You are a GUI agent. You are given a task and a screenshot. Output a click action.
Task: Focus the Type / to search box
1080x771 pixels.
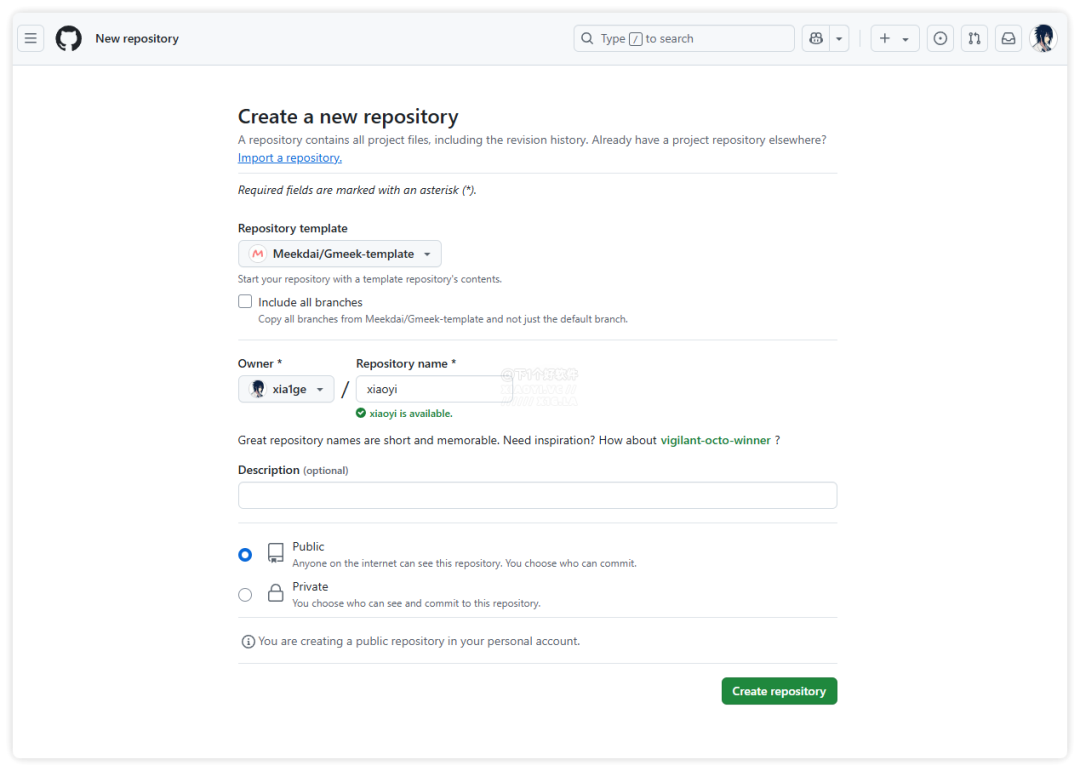pos(684,39)
